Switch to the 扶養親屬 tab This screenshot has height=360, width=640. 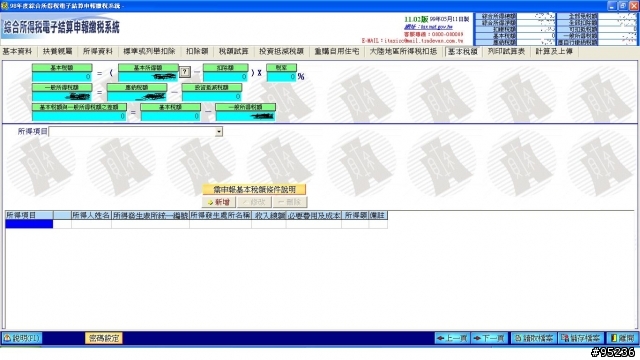coord(58,51)
